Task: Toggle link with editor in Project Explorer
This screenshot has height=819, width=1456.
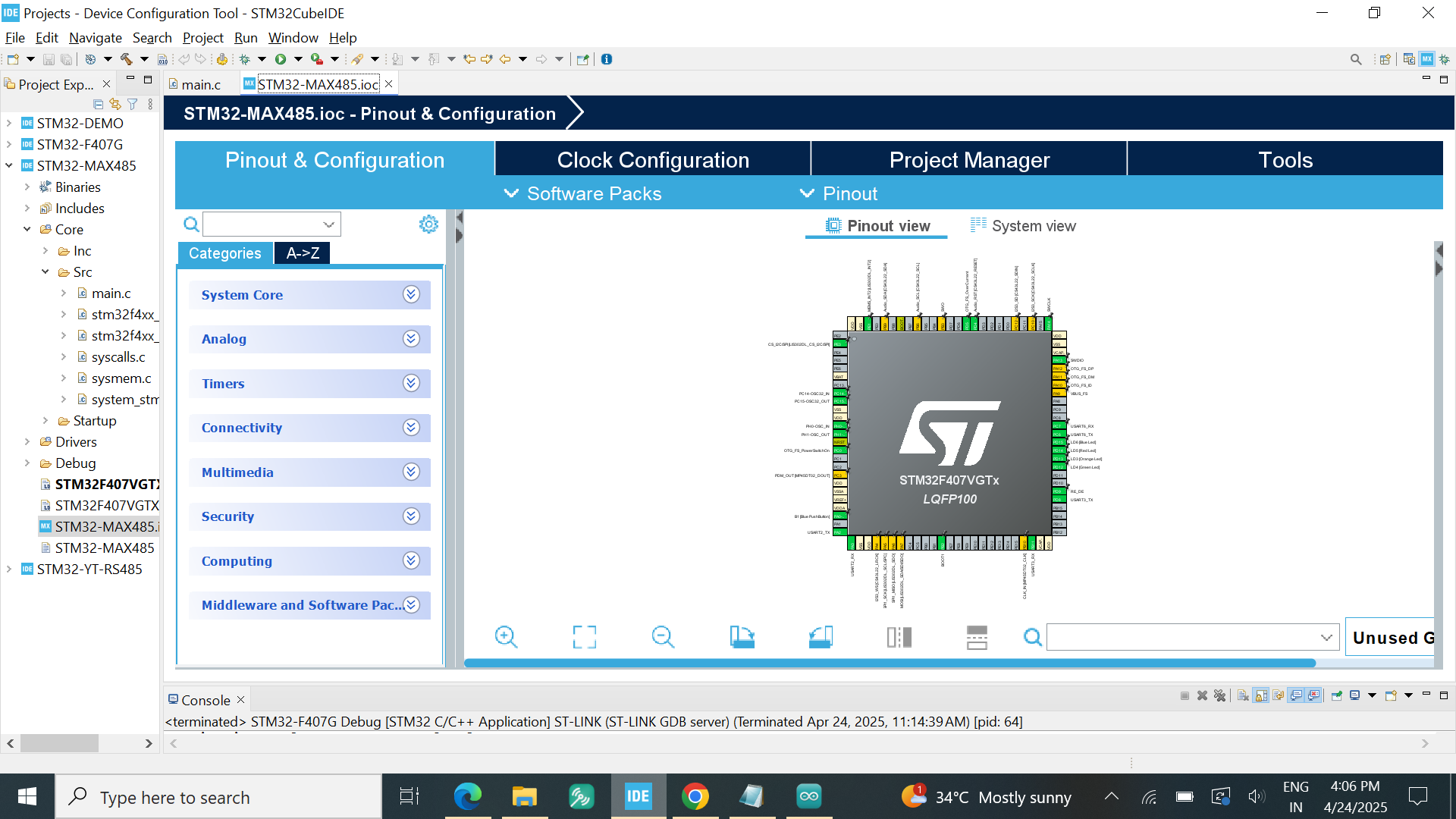Action: 115,104
